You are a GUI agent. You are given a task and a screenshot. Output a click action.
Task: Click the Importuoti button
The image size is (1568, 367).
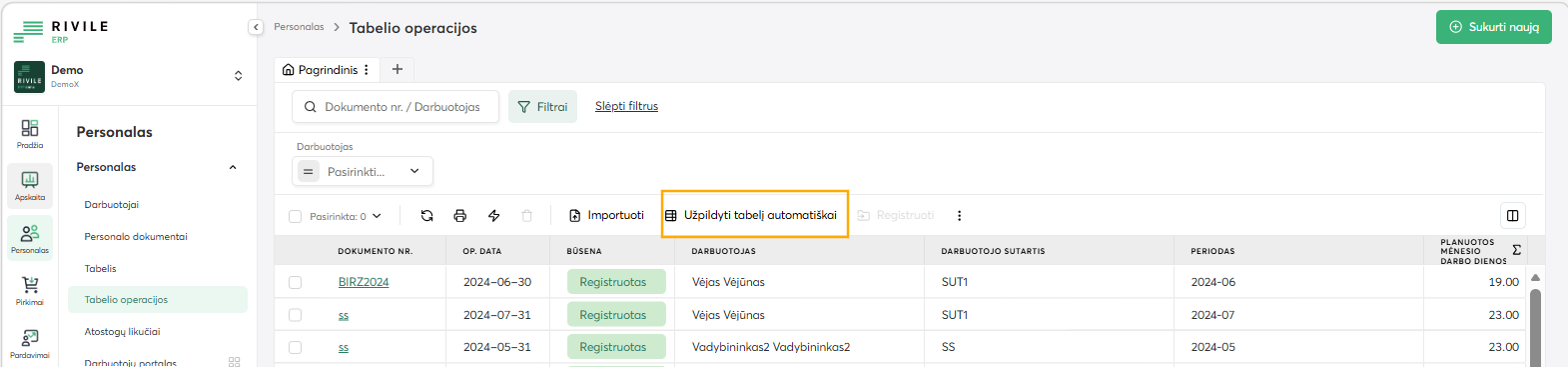coord(606,215)
